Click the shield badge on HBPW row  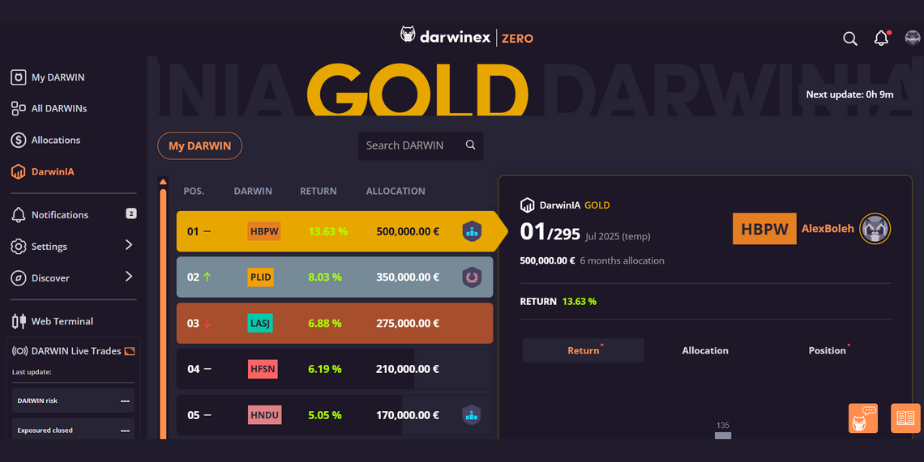tap(471, 232)
